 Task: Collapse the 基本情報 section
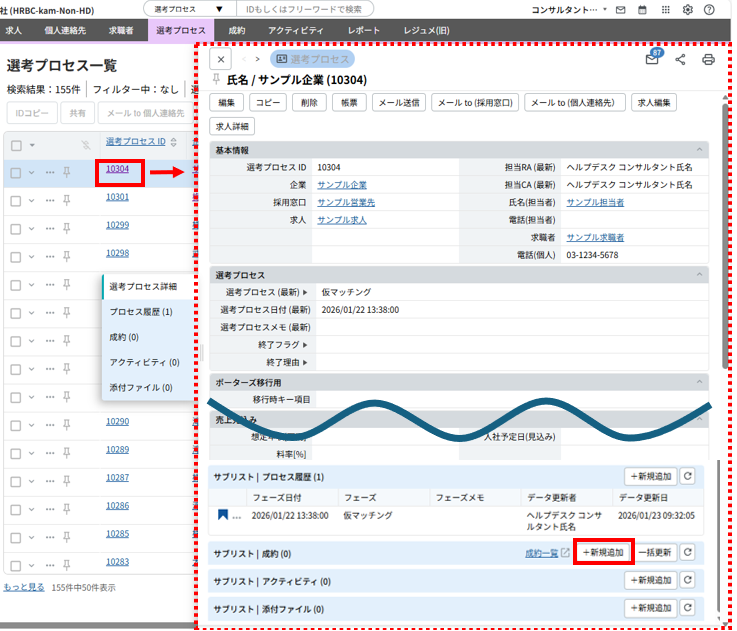pyautogui.click(x=700, y=150)
